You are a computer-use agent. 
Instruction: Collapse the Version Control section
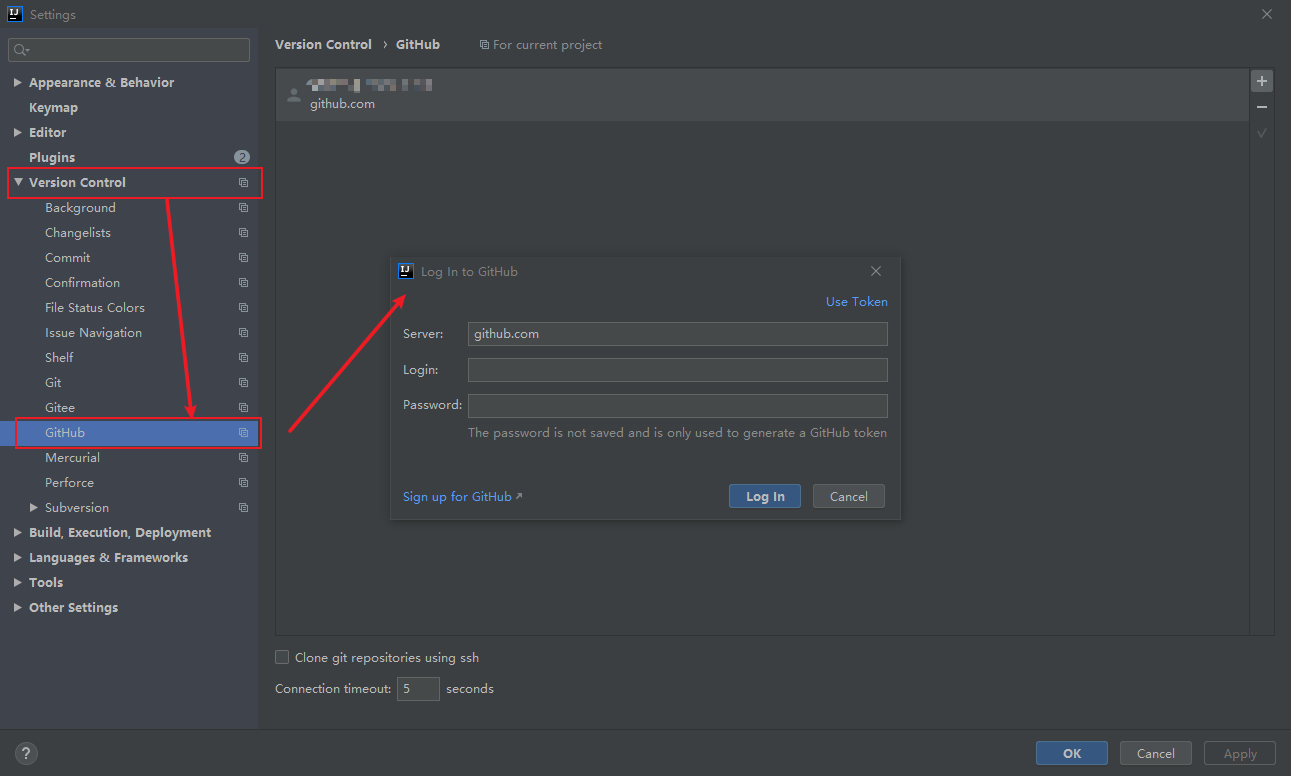coord(18,182)
